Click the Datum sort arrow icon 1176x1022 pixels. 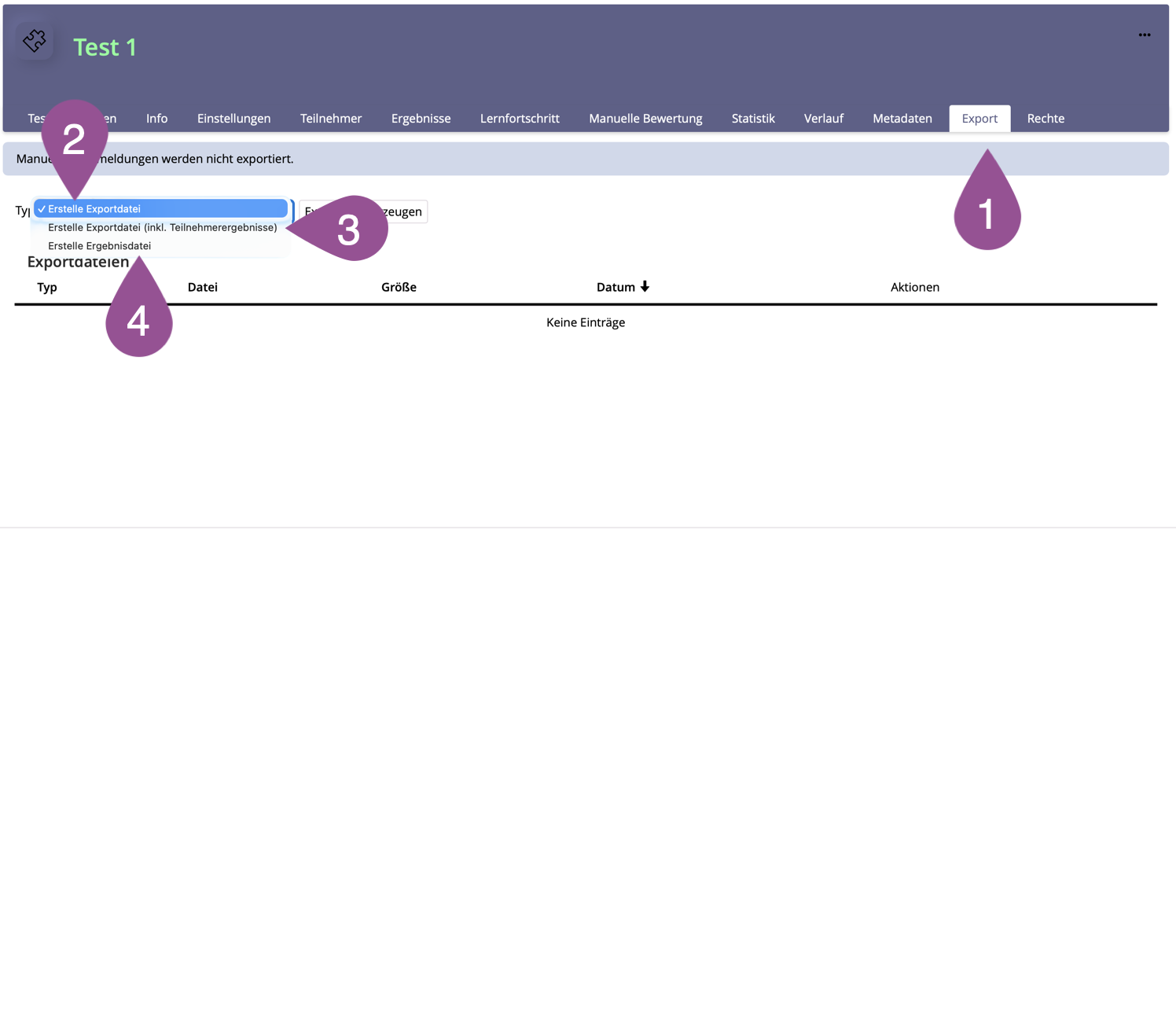point(645,287)
